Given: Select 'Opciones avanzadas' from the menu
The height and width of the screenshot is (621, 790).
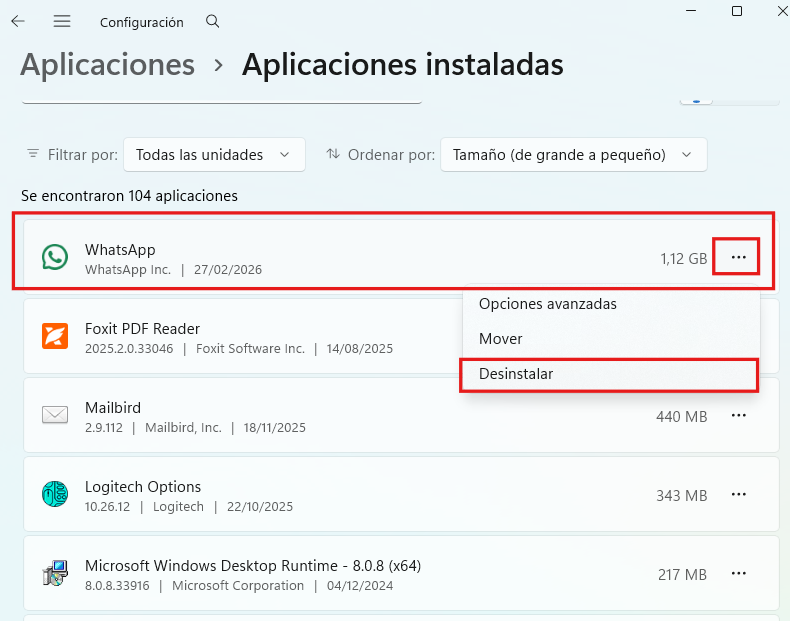Looking at the screenshot, I should point(548,304).
